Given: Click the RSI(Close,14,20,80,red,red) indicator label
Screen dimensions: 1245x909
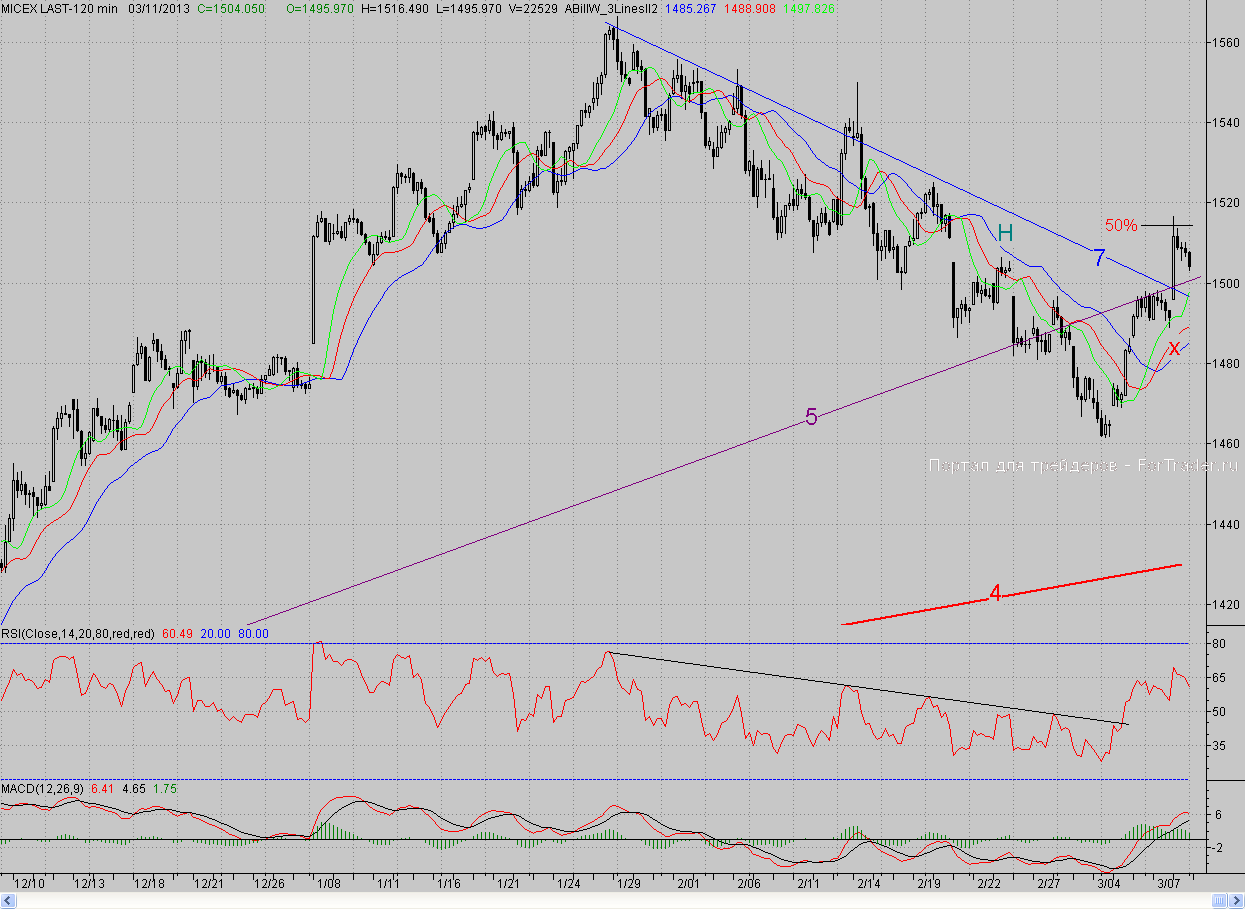Looking at the screenshot, I should coord(78,633).
